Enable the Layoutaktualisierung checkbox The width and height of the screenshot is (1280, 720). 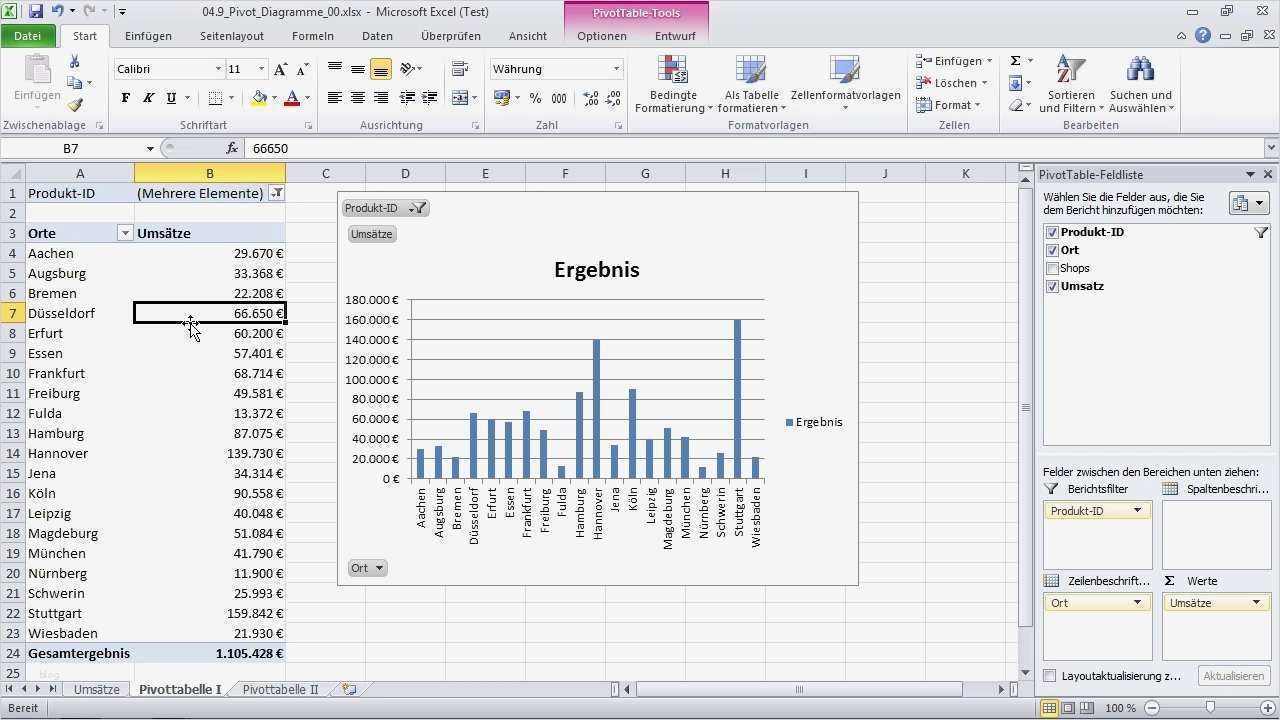pos(1049,676)
